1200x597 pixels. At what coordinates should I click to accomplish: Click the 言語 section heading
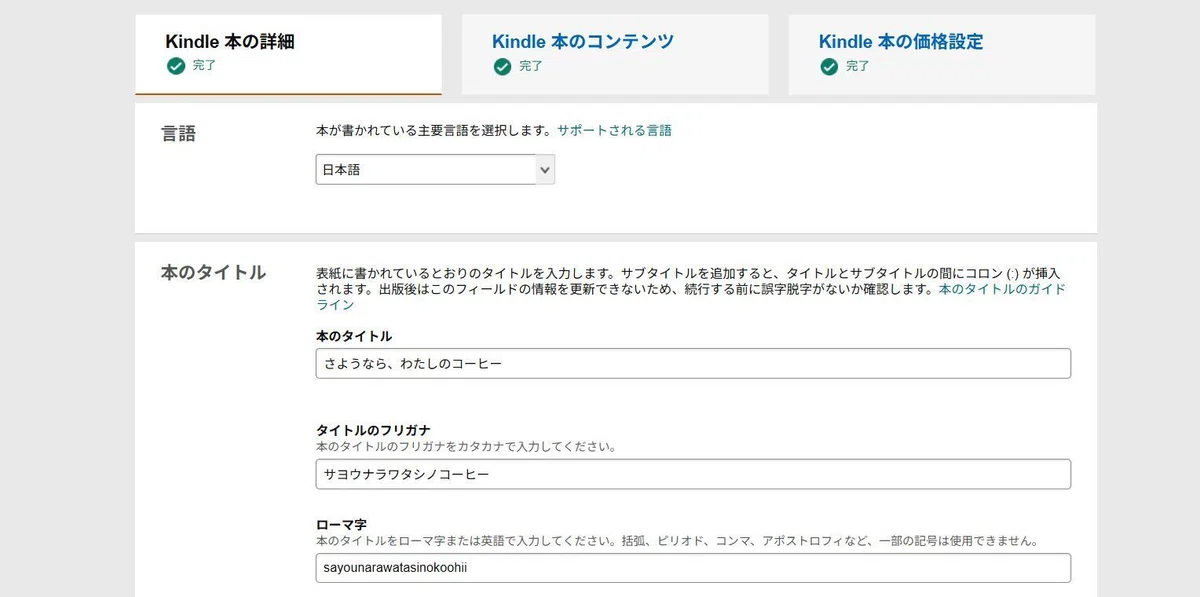coord(179,133)
